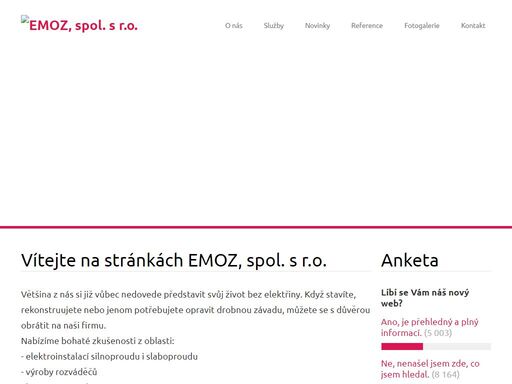Viewport: 512px width, 384px height.
Task: Click the 'výroby rozváděčů' list line
Action: [x=59, y=372]
